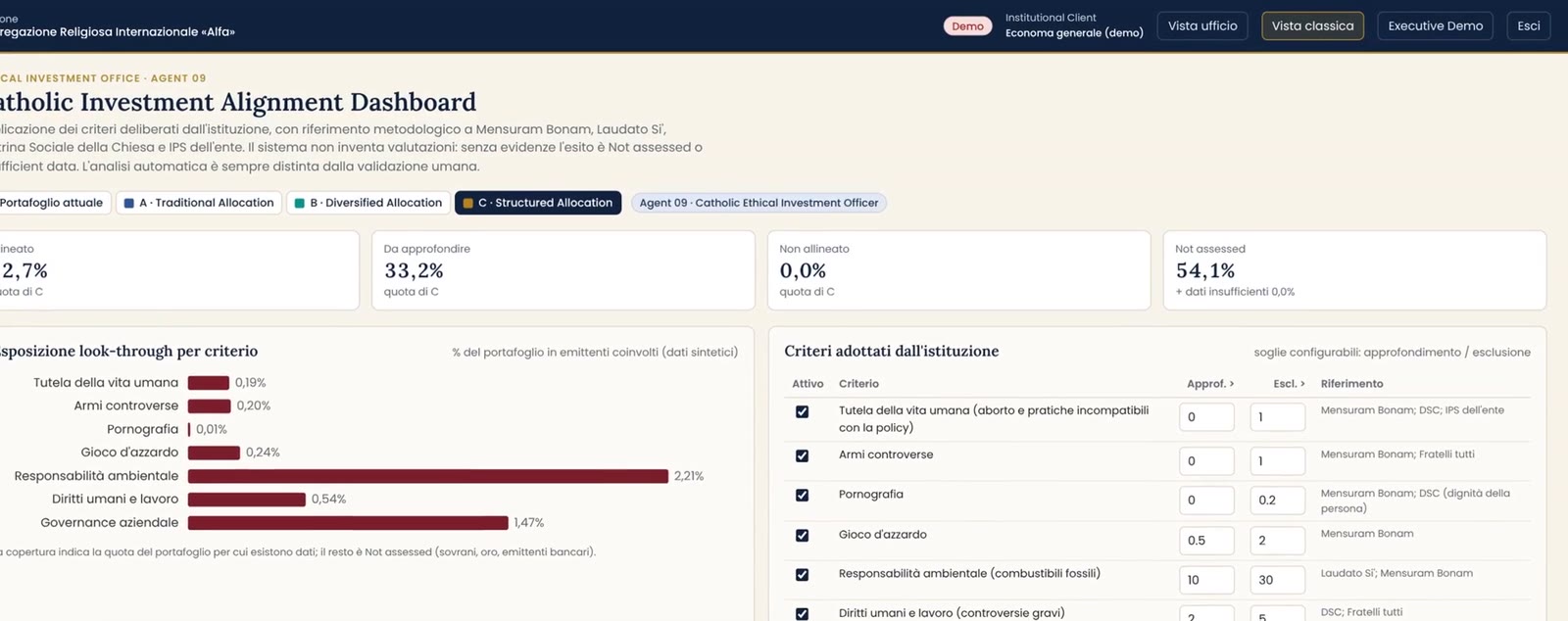Click the teal swatch of Diversified Allocation

click(299, 203)
